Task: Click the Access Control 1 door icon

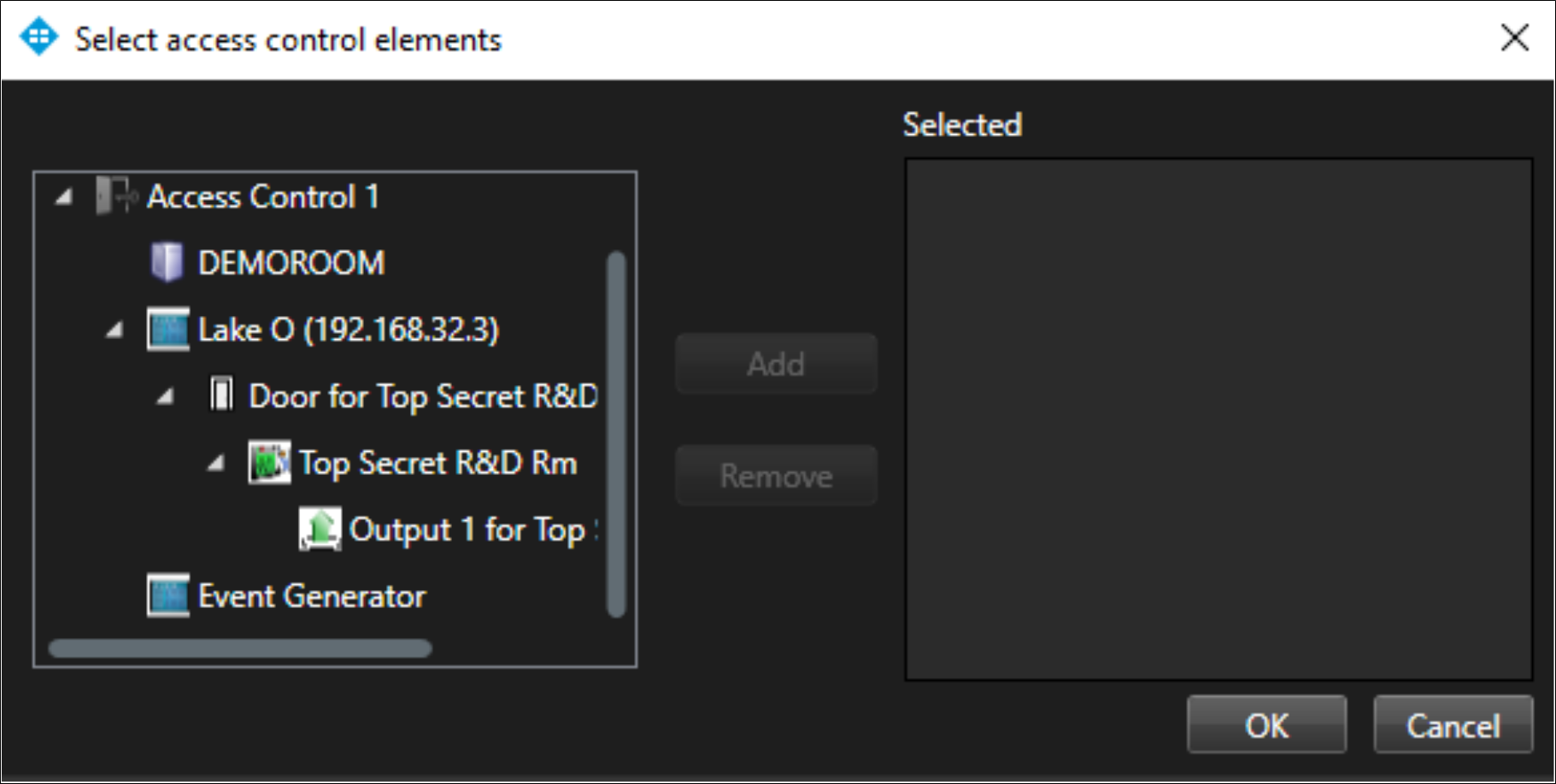Action: 115,196
